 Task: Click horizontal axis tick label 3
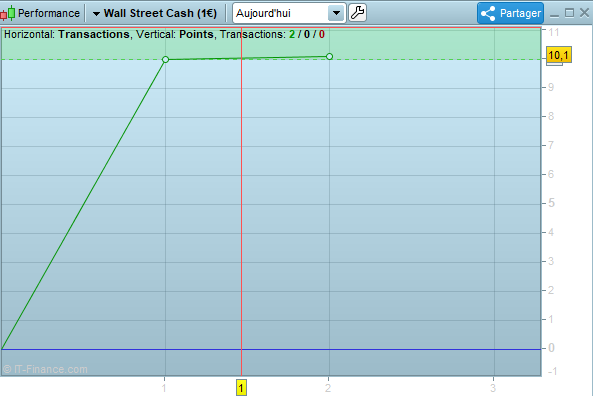[493, 388]
